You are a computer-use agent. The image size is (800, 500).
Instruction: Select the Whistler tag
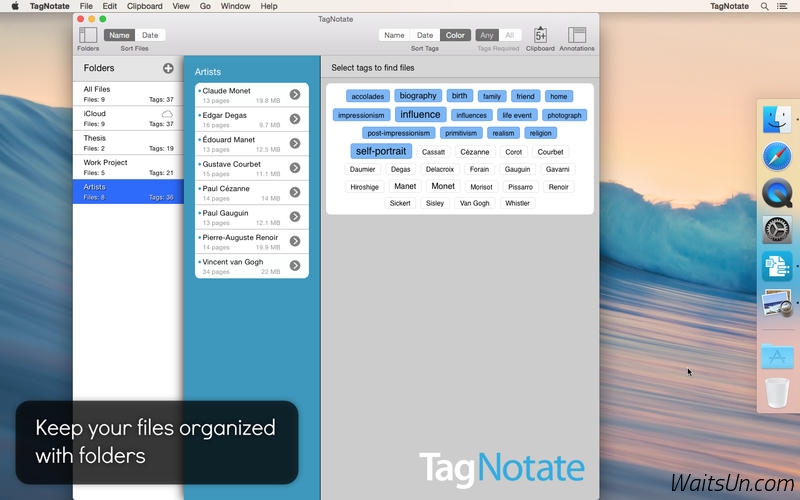pyautogui.click(x=517, y=203)
